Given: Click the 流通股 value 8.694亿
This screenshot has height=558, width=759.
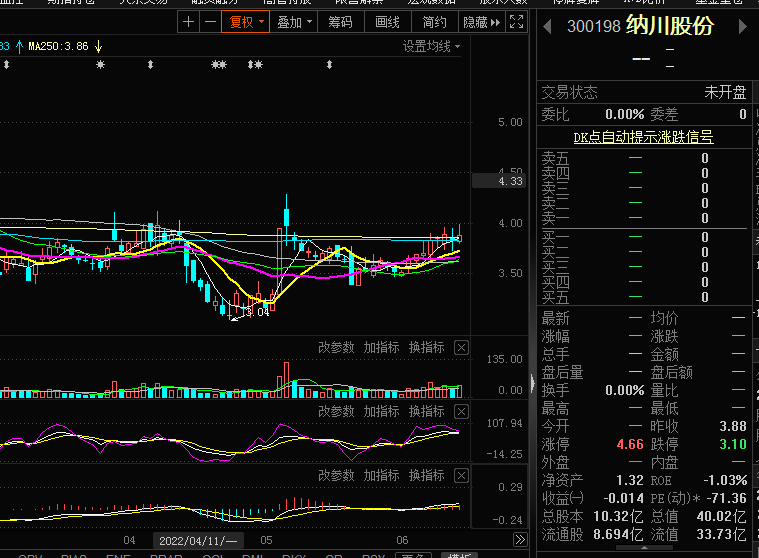Looking at the screenshot, I should [619, 534].
